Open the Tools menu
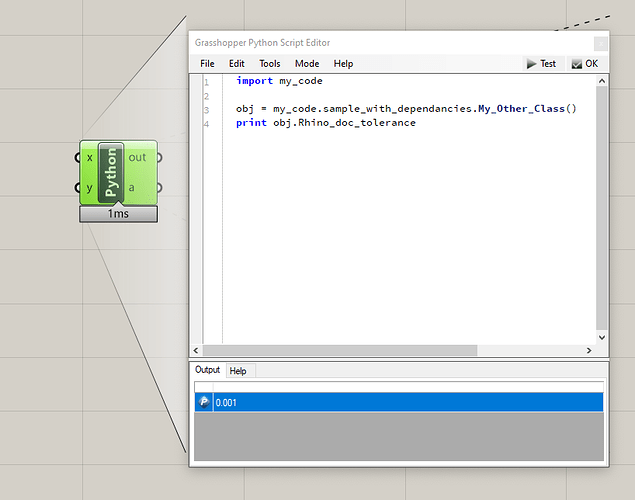This screenshot has height=500, width=635. [270, 64]
